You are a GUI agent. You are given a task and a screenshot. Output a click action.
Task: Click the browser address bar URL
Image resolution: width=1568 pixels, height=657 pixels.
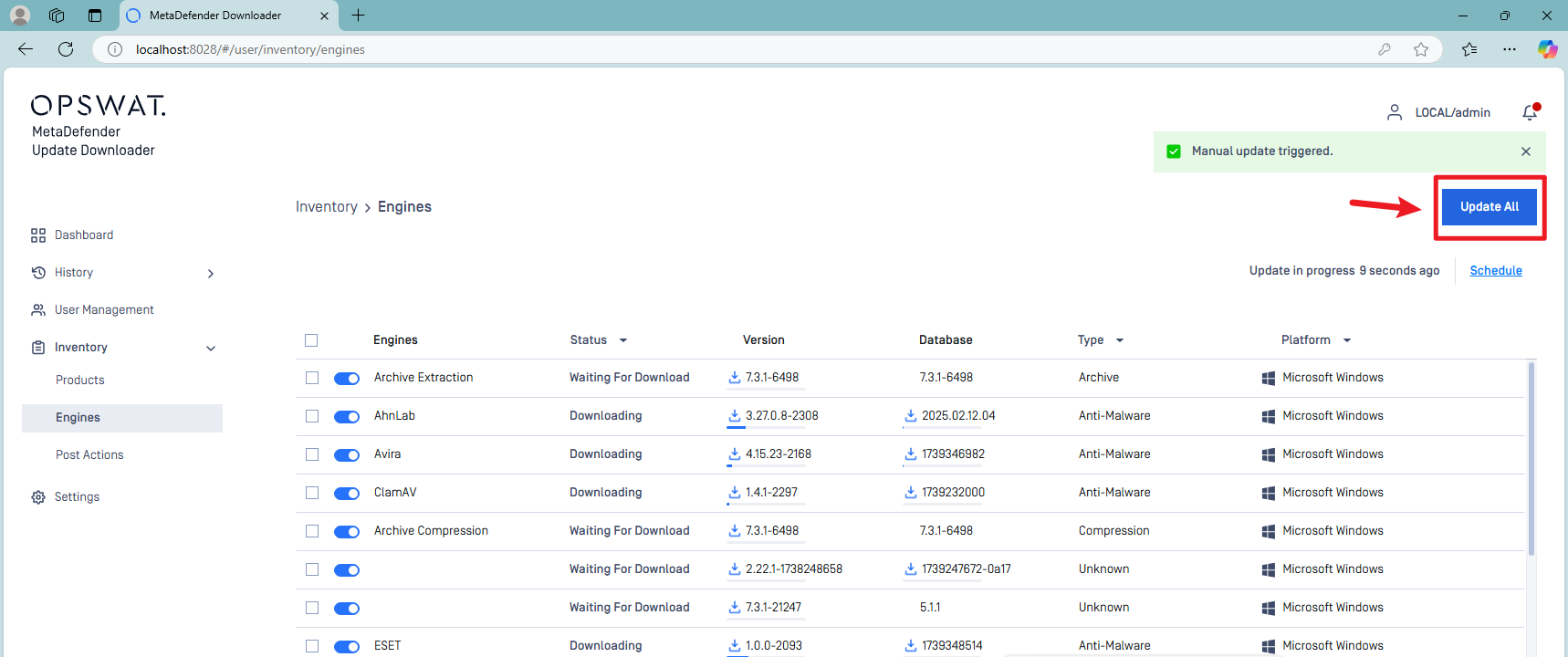(250, 49)
